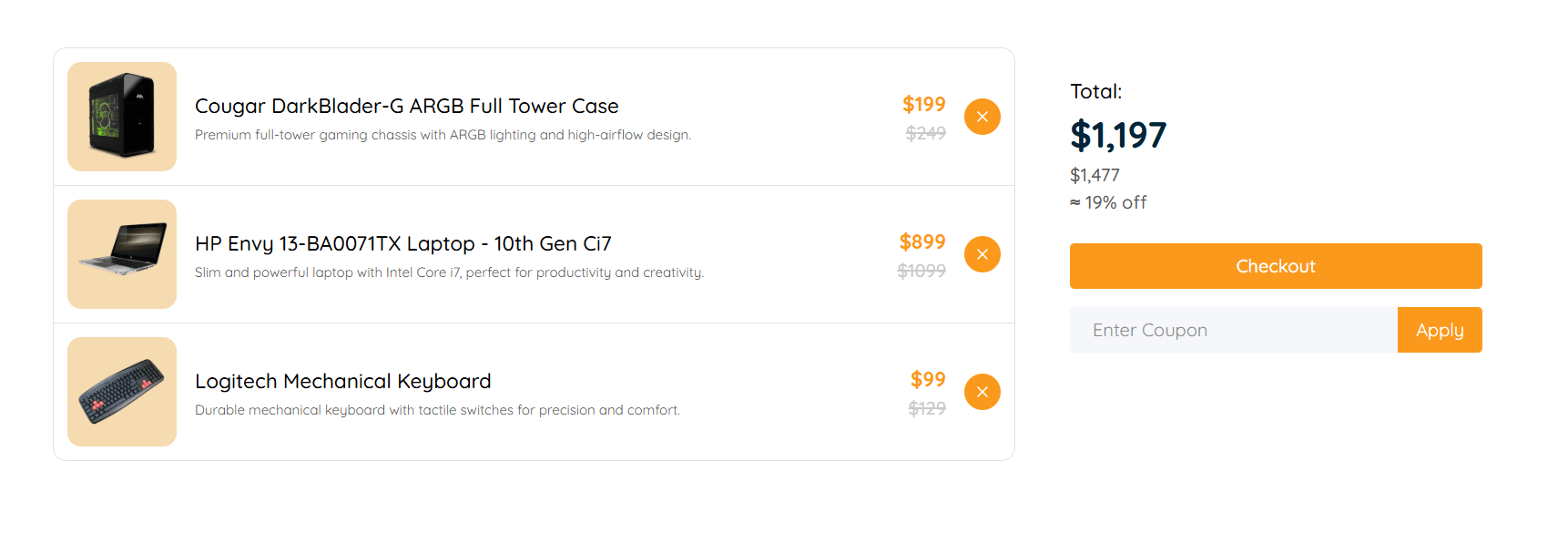Viewport: 1568px width, 544px height.
Task: Click the Logitech keyboard product image
Action: 121,392
